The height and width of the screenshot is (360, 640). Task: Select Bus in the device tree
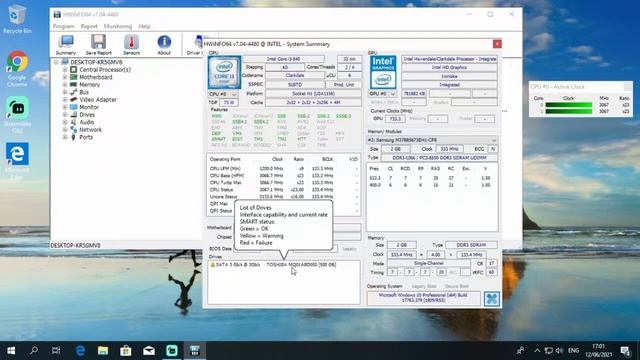click(84, 92)
